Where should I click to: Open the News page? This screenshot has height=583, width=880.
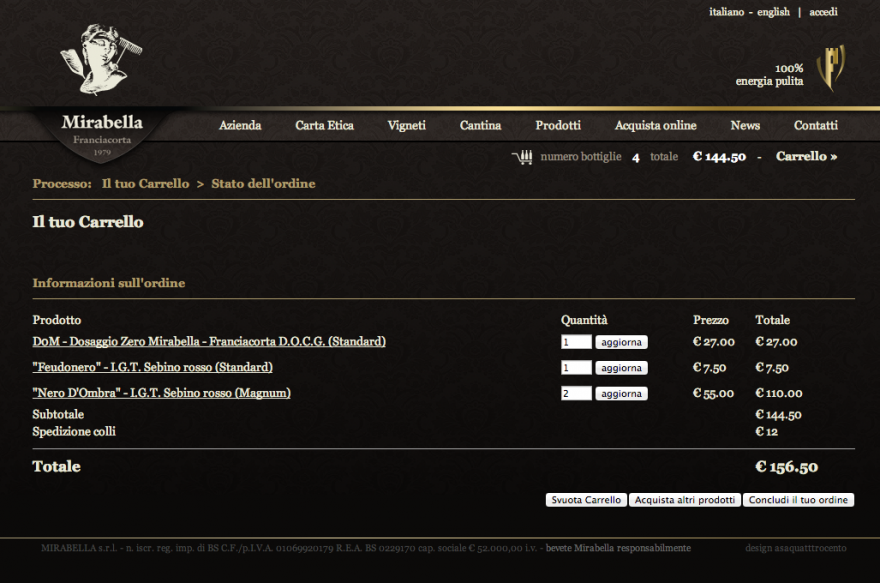[x=745, y=125]
